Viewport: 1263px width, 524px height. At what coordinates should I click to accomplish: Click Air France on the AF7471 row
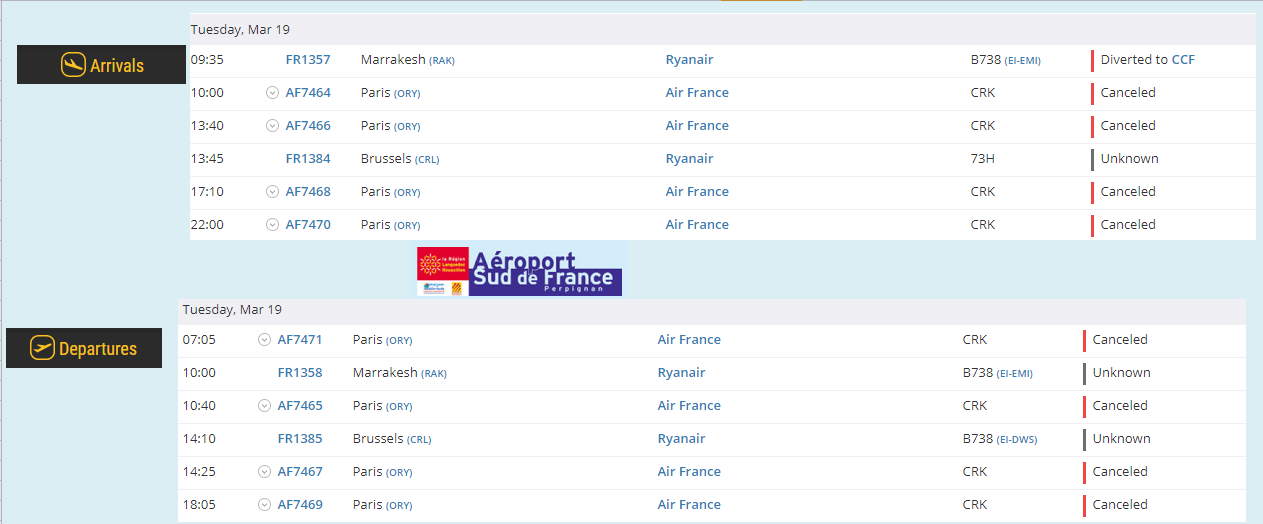[x=689, y=340]
